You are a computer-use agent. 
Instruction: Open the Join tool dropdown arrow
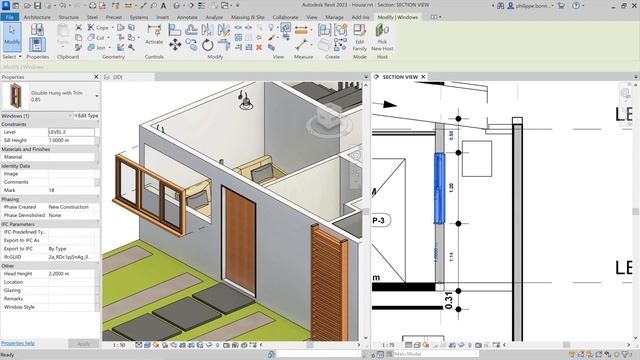(x=109, y=48)
